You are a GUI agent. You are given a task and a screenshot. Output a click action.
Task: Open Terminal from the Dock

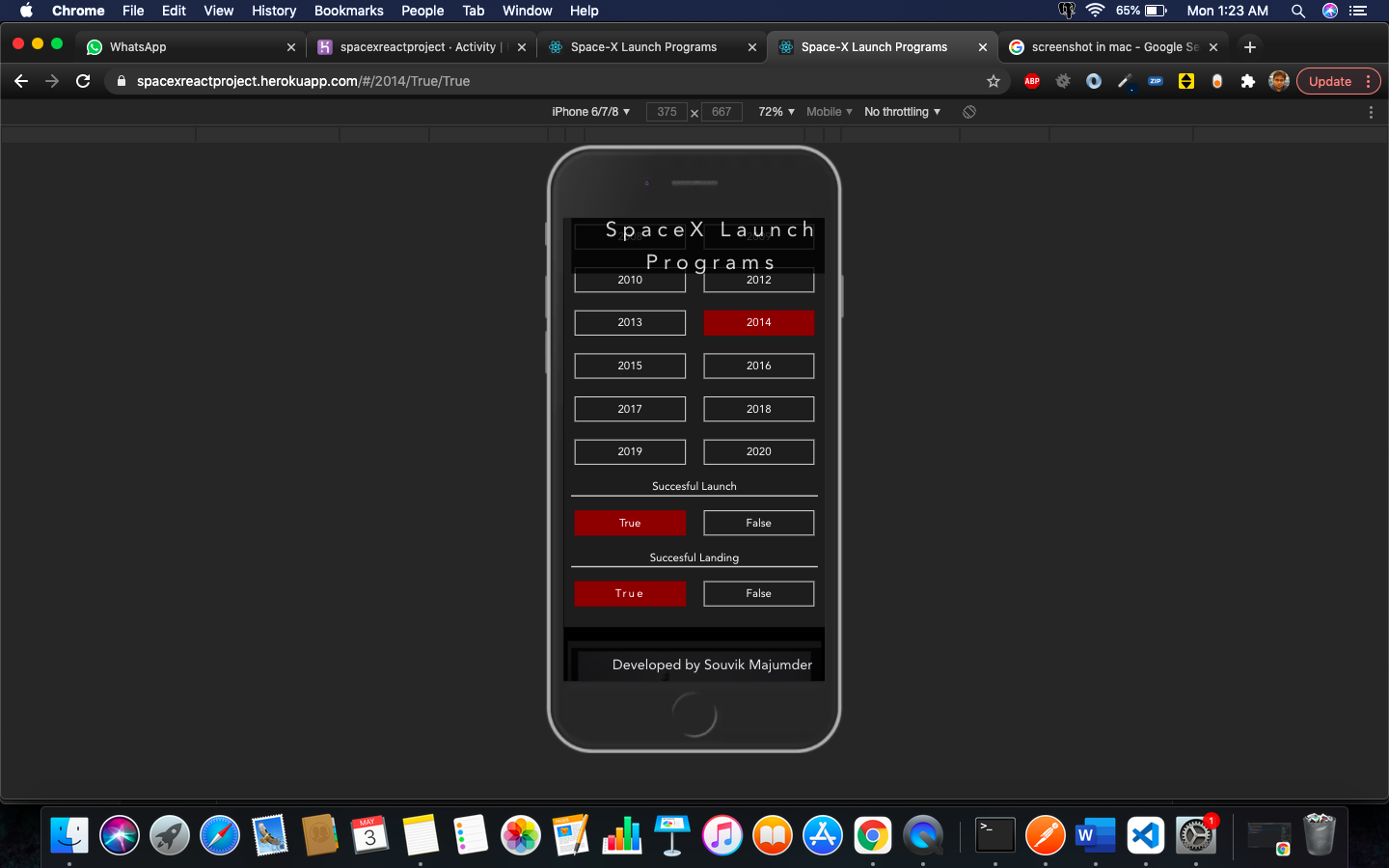tap(994, 834)
